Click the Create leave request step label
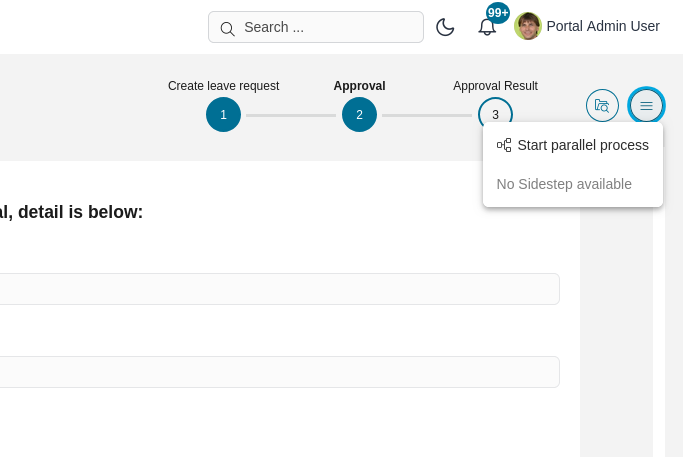Viewport: 683px width, 457px height. coord(223,86)
